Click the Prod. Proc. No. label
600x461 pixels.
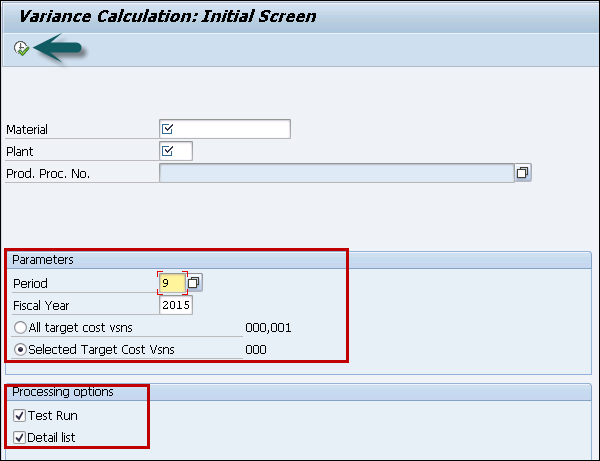(x=46, y=174)
